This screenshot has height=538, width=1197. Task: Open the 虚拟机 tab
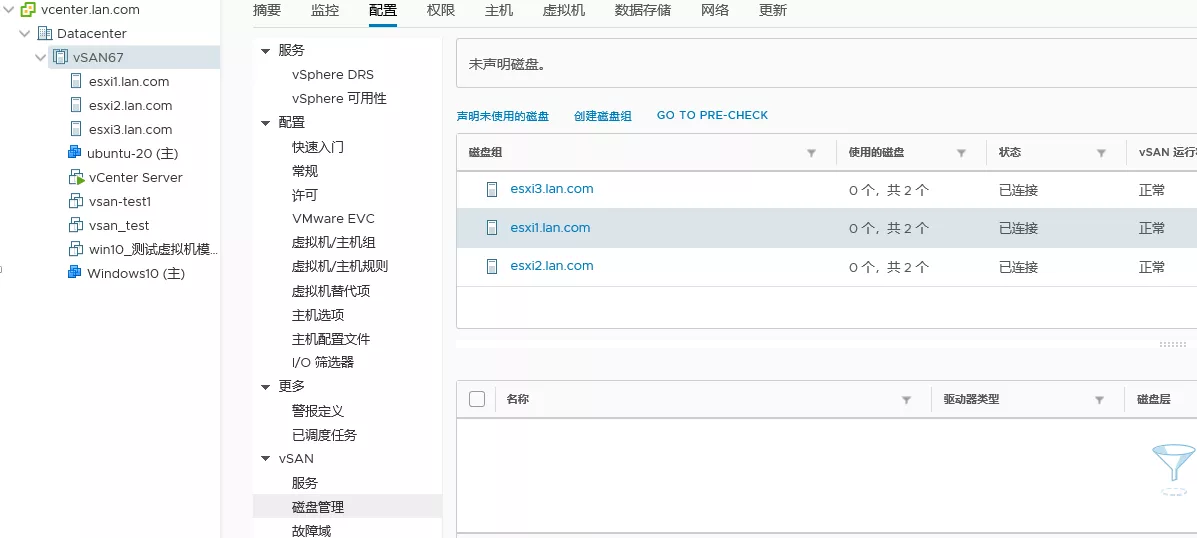pyautogui.click(x=563, y=10)
